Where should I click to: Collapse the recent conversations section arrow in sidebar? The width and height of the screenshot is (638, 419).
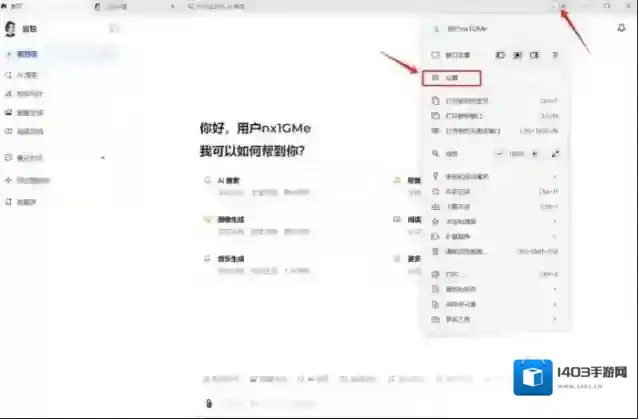click(103, 157)
